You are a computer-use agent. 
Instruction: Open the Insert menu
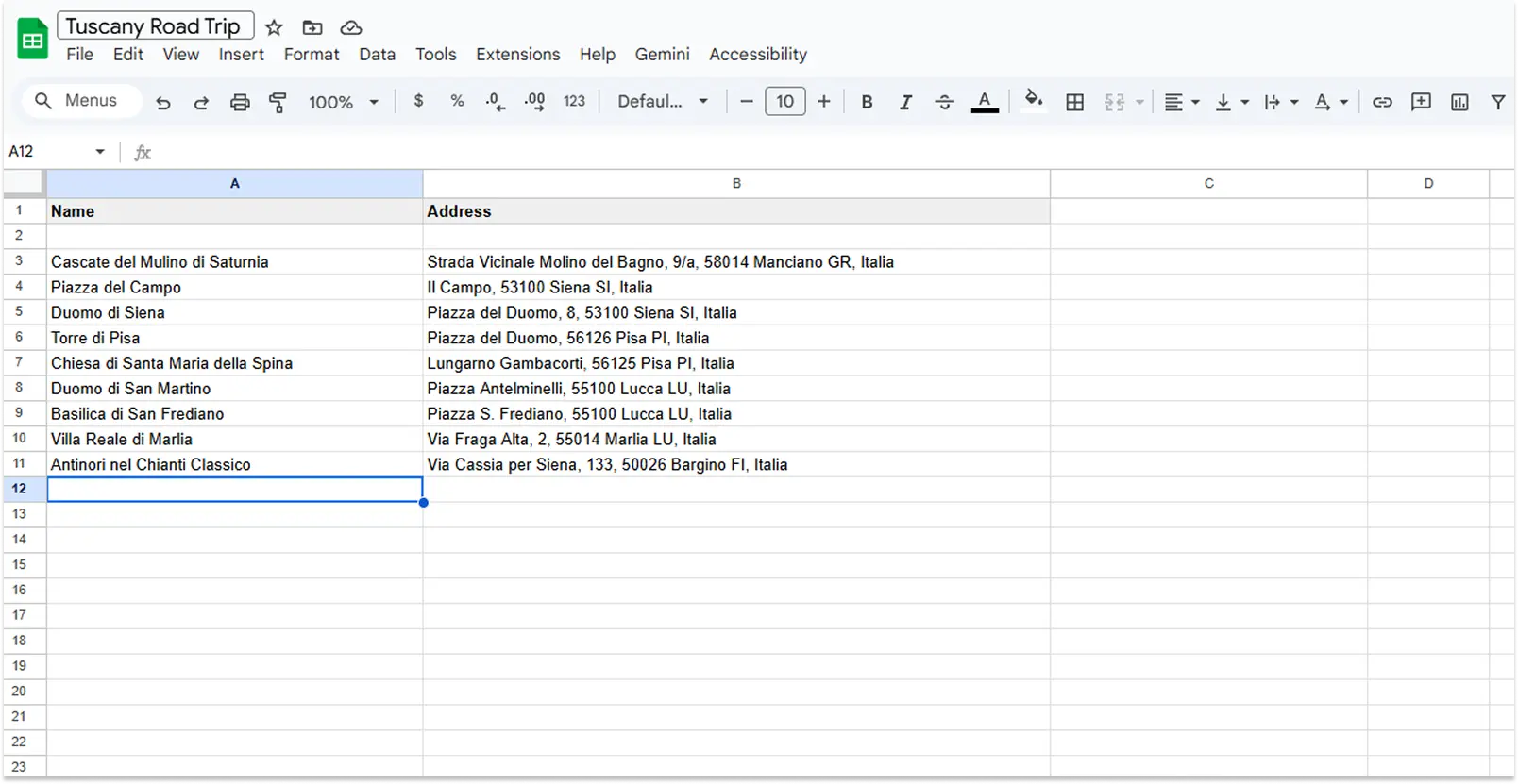point(242,55)
